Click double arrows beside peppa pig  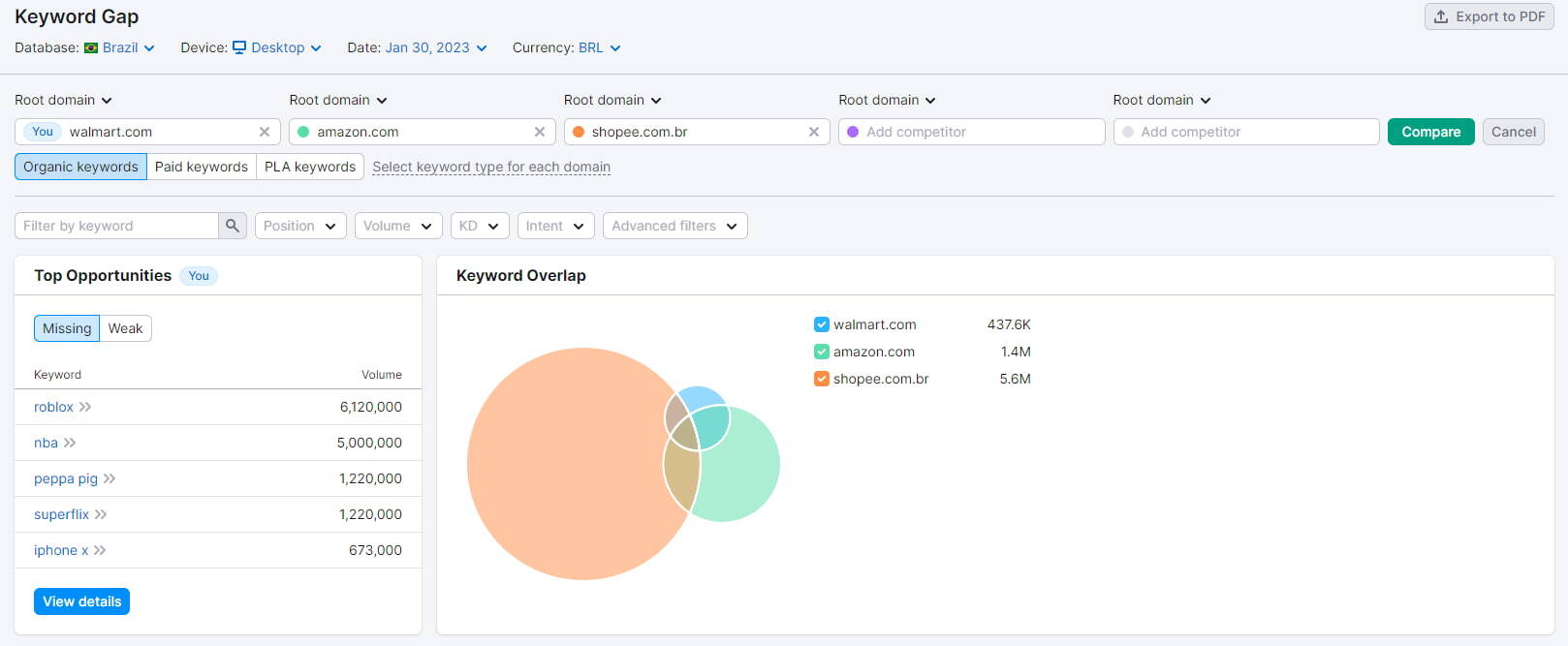click(110, 478)
